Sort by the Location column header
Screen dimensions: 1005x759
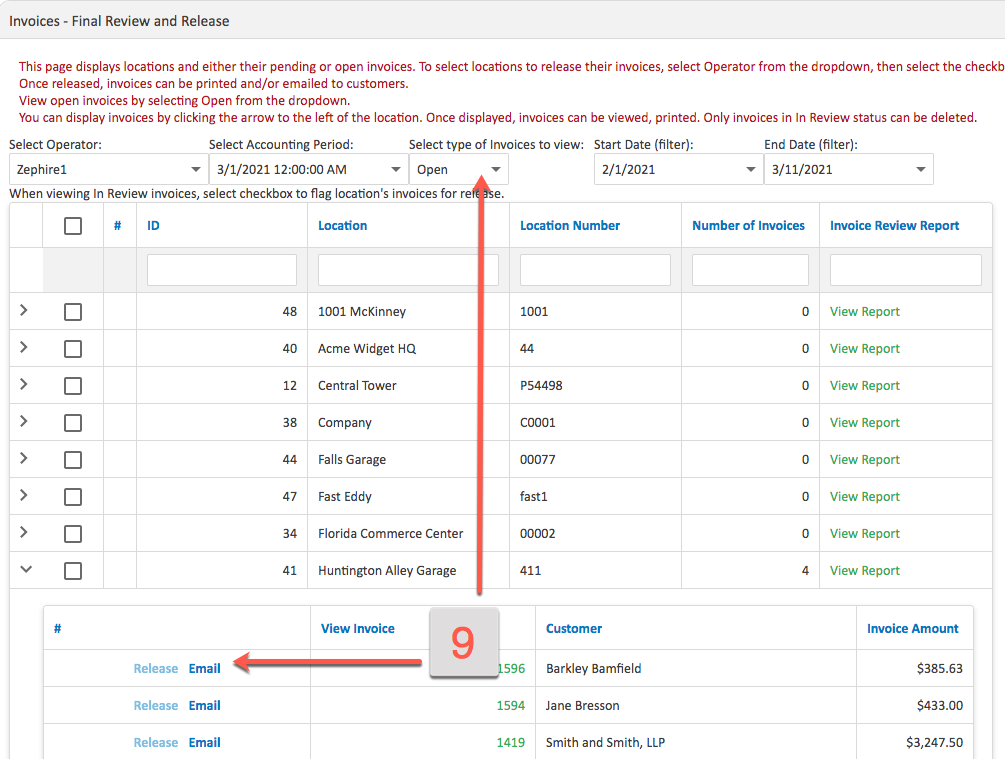[x=343, y=225]
